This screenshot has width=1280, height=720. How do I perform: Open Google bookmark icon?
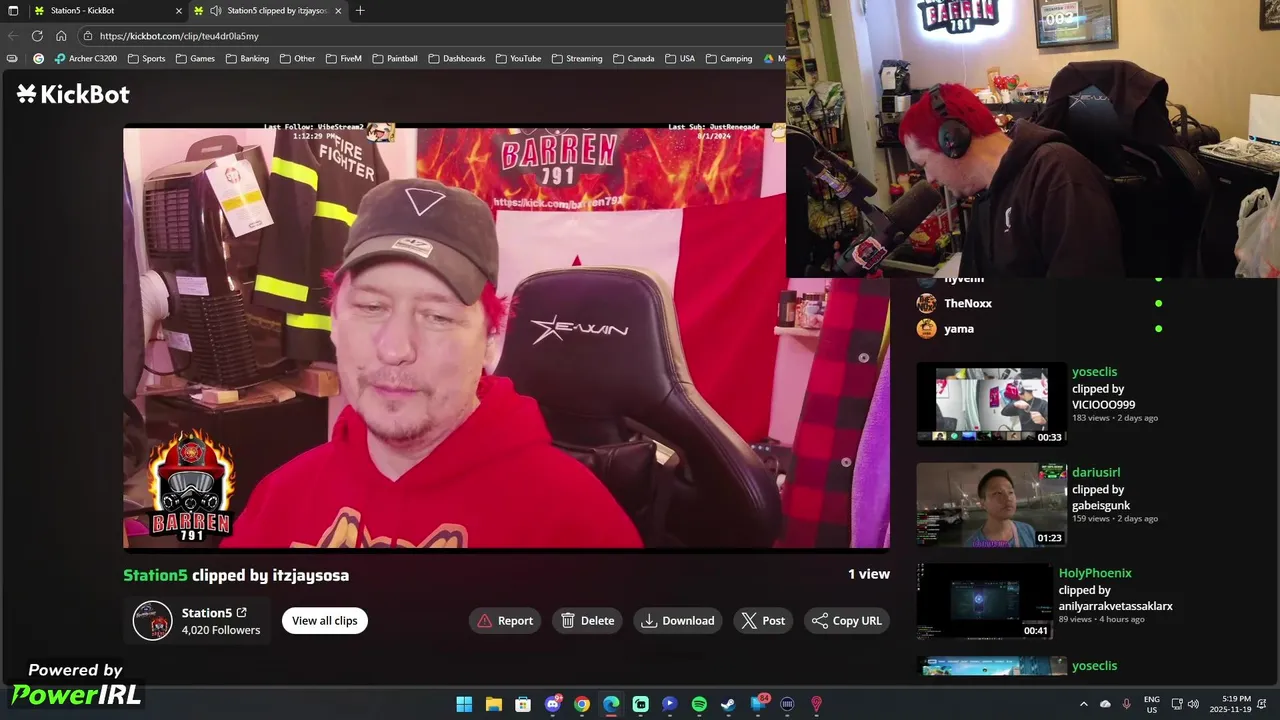click(x=39, y=59)
